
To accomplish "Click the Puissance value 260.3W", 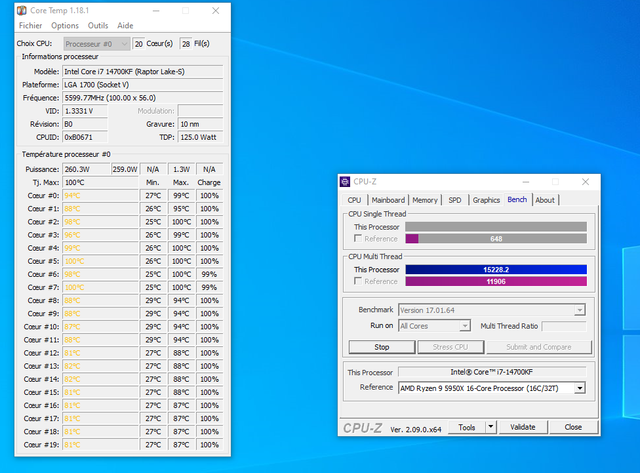I will coord(86,169).
